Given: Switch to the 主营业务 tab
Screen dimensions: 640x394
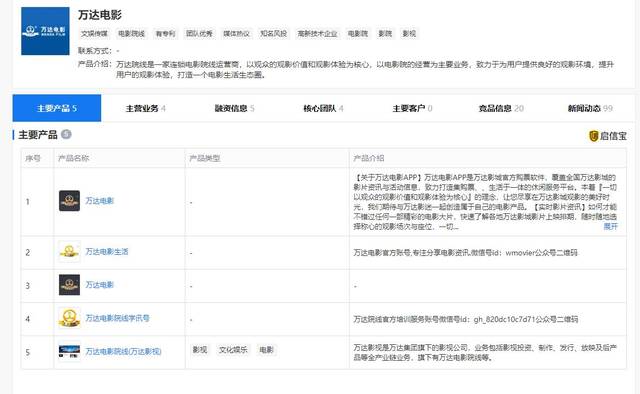Looking at the screenshot, I should tap(146, 108).
